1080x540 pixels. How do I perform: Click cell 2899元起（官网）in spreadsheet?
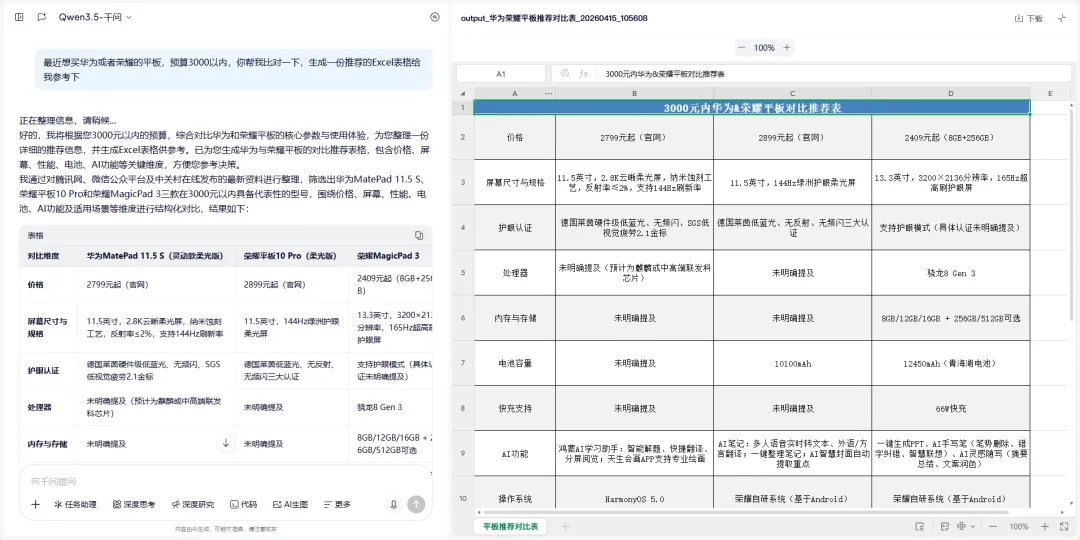[x=792, y=137]
